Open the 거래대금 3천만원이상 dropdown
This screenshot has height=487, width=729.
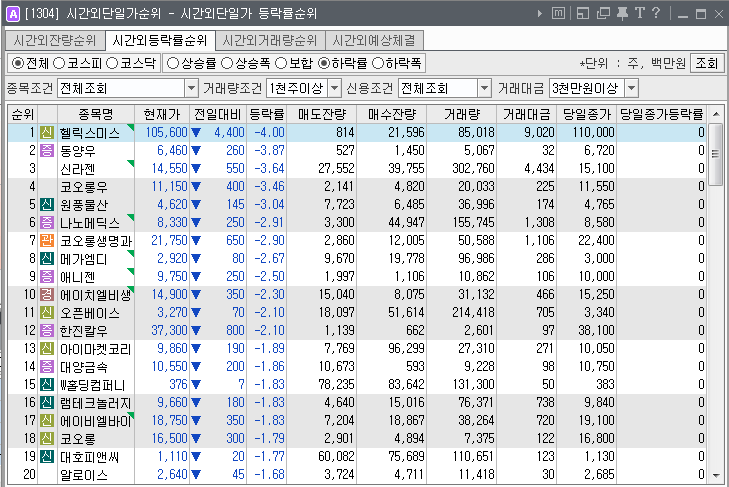click(x=631, y=88)
